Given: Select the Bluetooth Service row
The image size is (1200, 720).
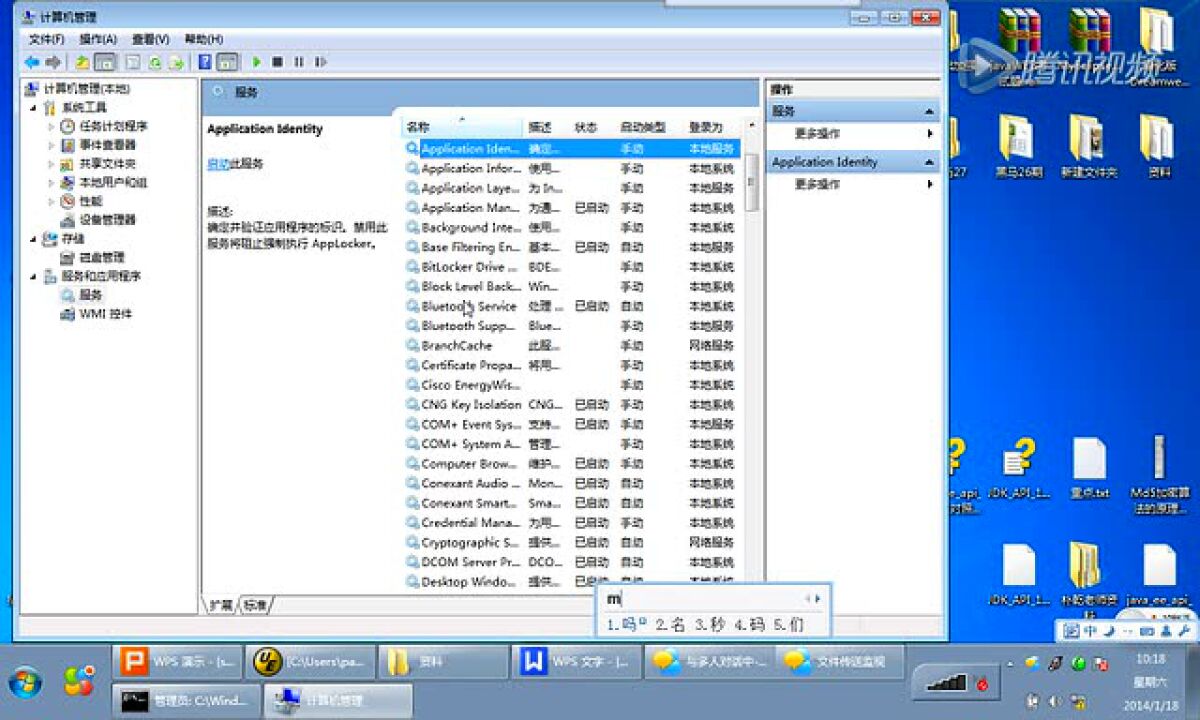Looking at the screenshot, I should coord(468,306).
